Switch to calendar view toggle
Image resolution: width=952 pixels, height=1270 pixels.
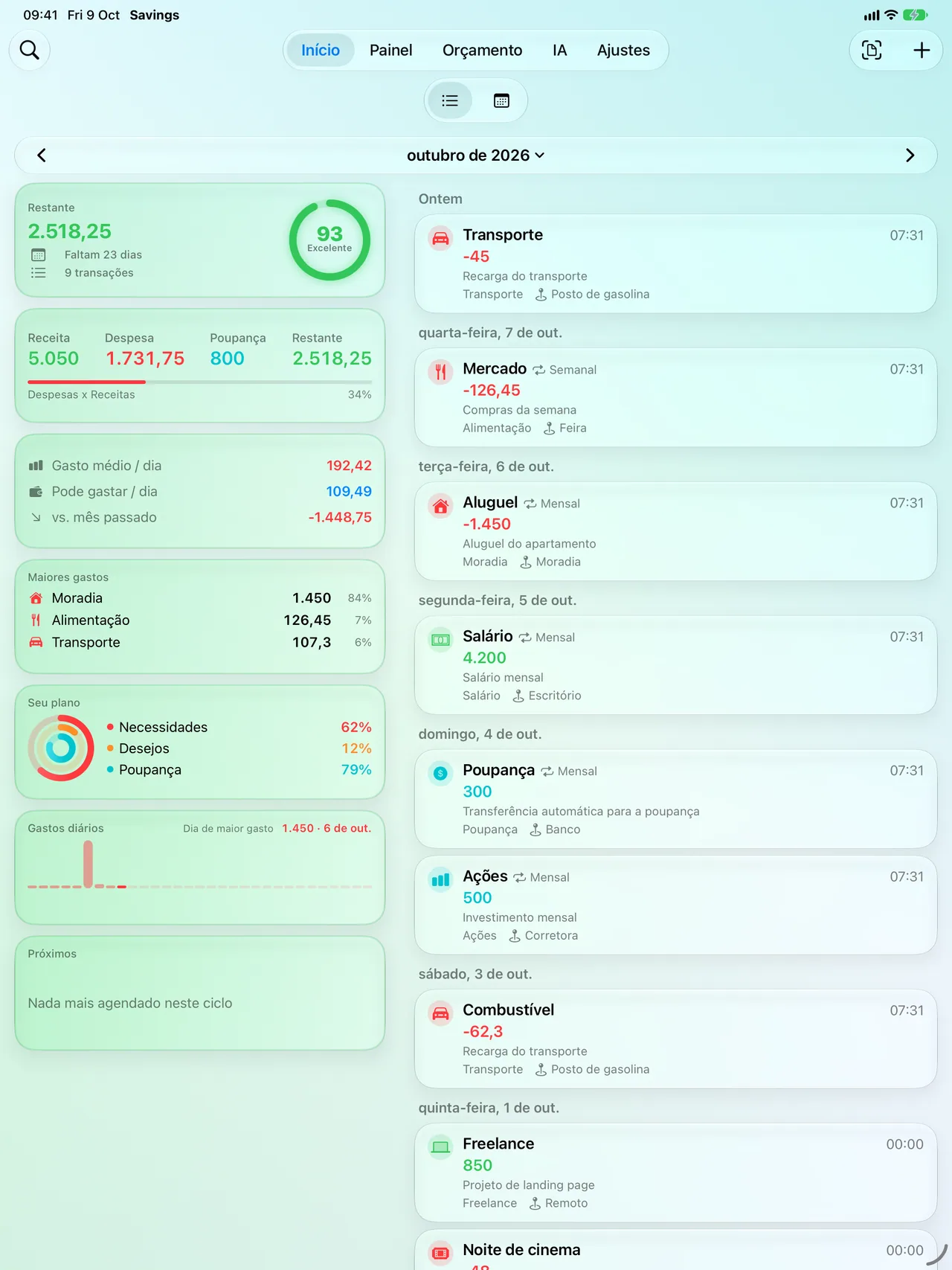pos(501,100)
